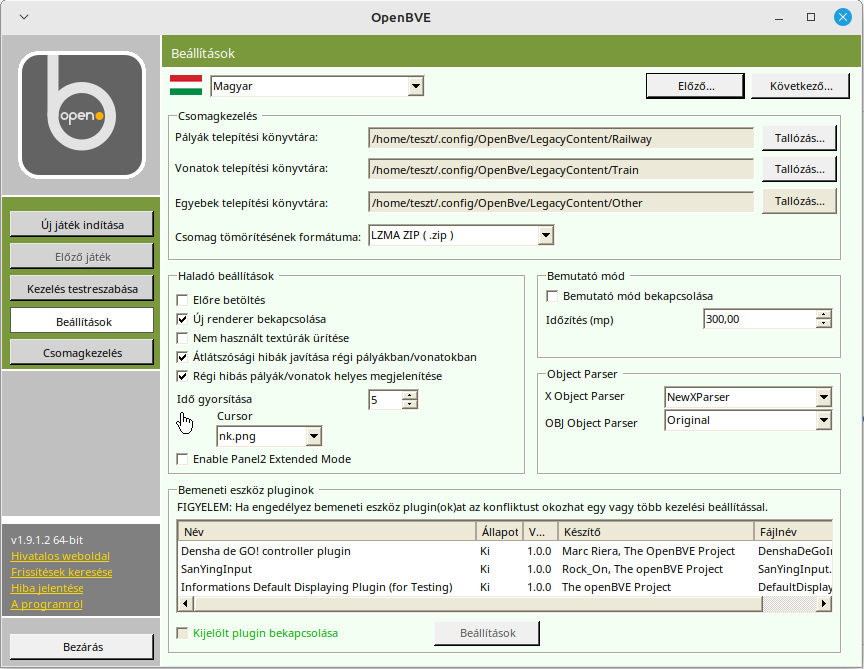Click the plugin list horizontal scrollbar thumb

tap(477, 604)
